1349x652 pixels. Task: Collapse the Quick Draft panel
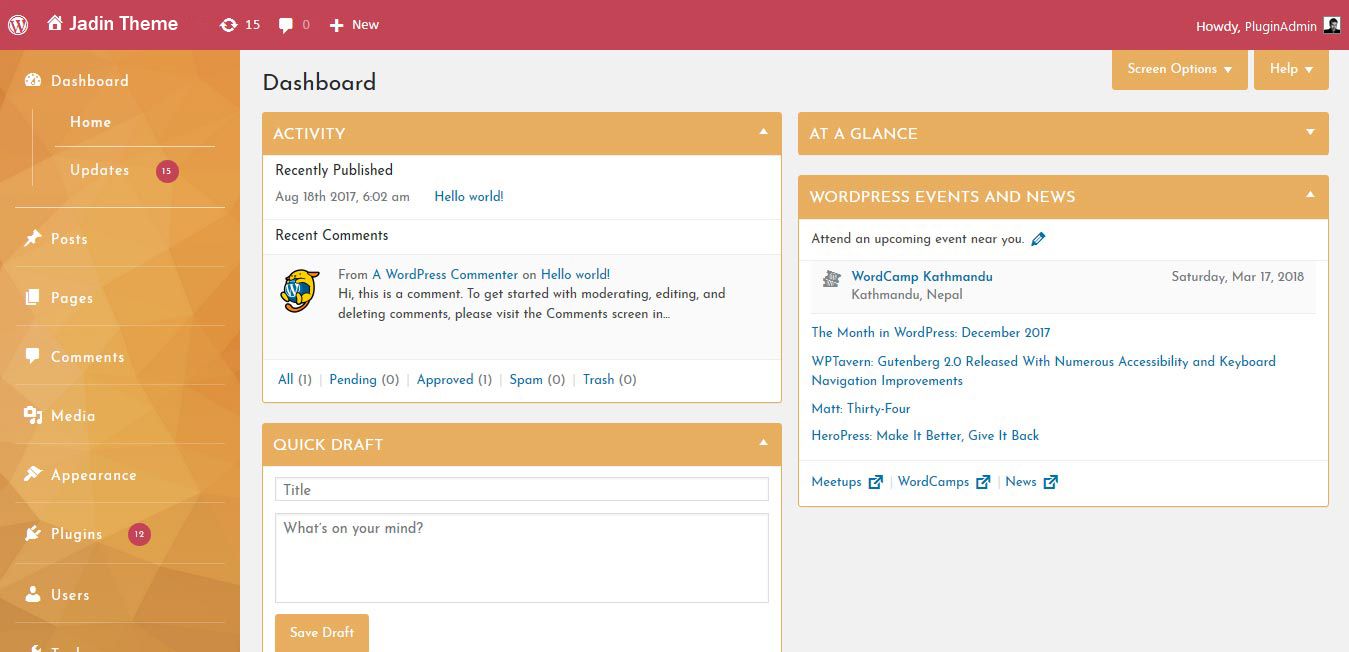[763, 443]
